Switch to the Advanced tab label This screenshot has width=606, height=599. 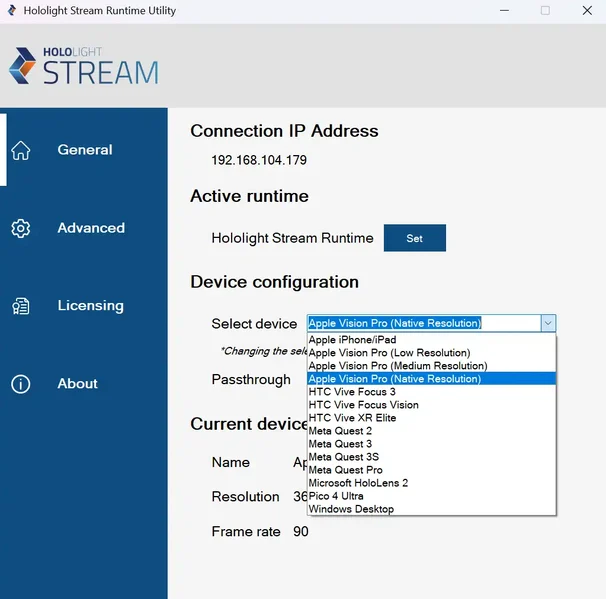[x=91, y=228]
